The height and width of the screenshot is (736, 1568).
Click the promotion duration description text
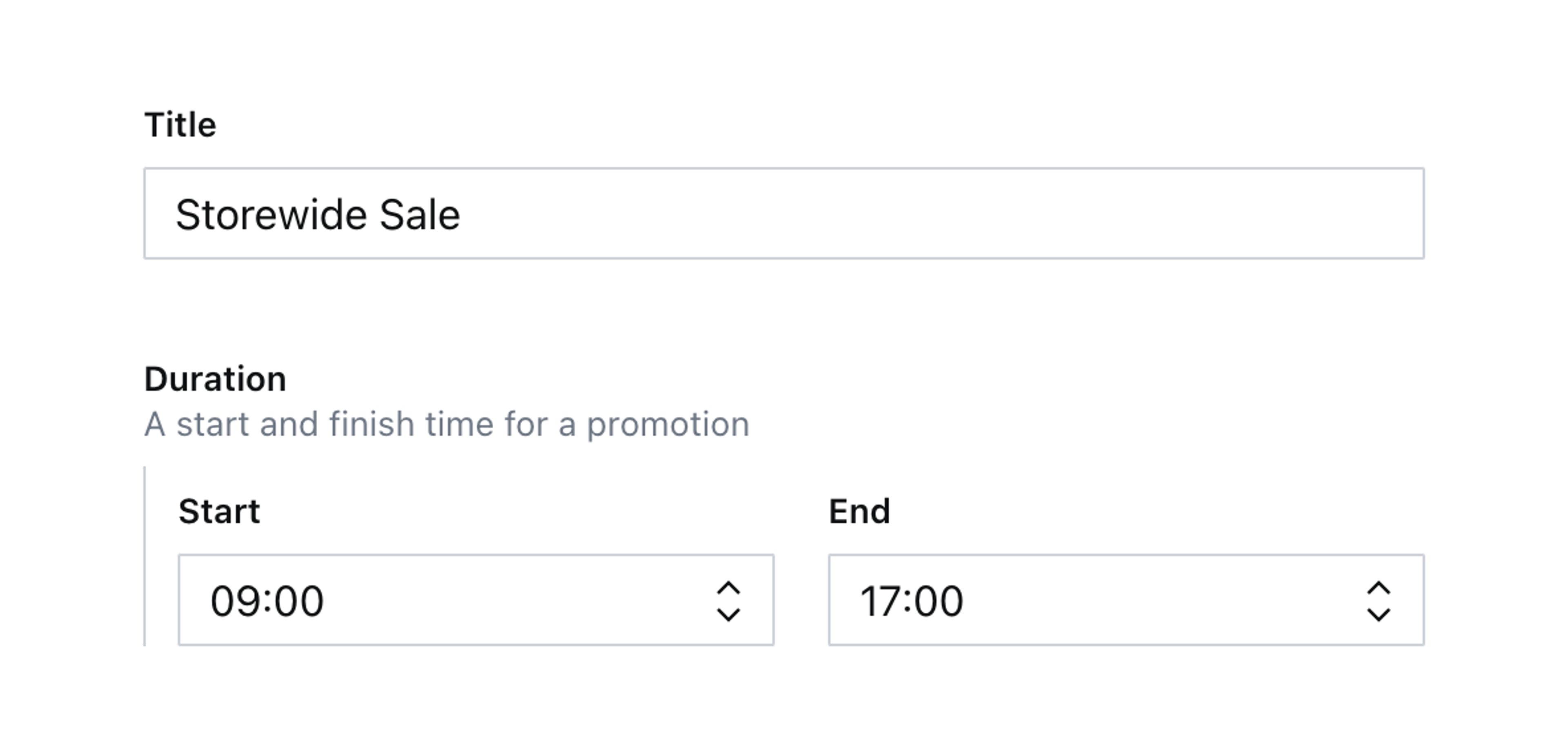click(446, 424)
